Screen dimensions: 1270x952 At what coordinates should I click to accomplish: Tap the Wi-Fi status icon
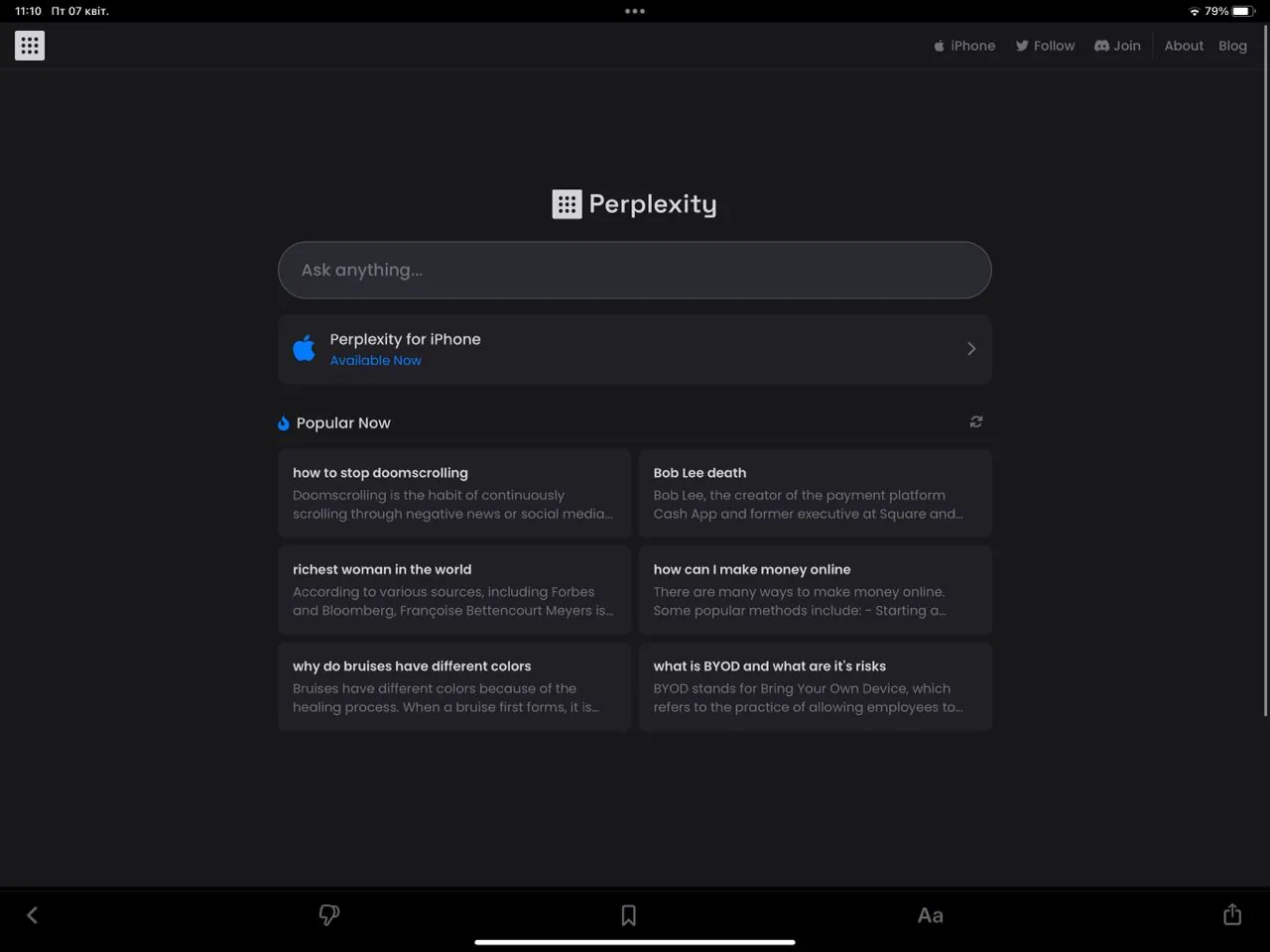click(1195, 11)
